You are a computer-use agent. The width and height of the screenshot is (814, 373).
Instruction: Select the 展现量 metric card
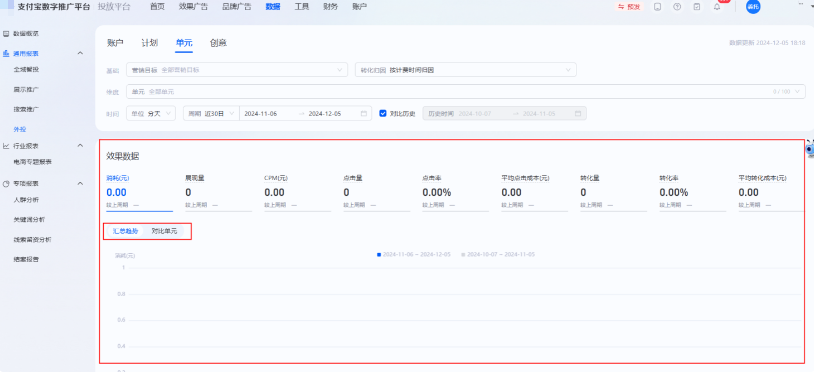point(218,194)
